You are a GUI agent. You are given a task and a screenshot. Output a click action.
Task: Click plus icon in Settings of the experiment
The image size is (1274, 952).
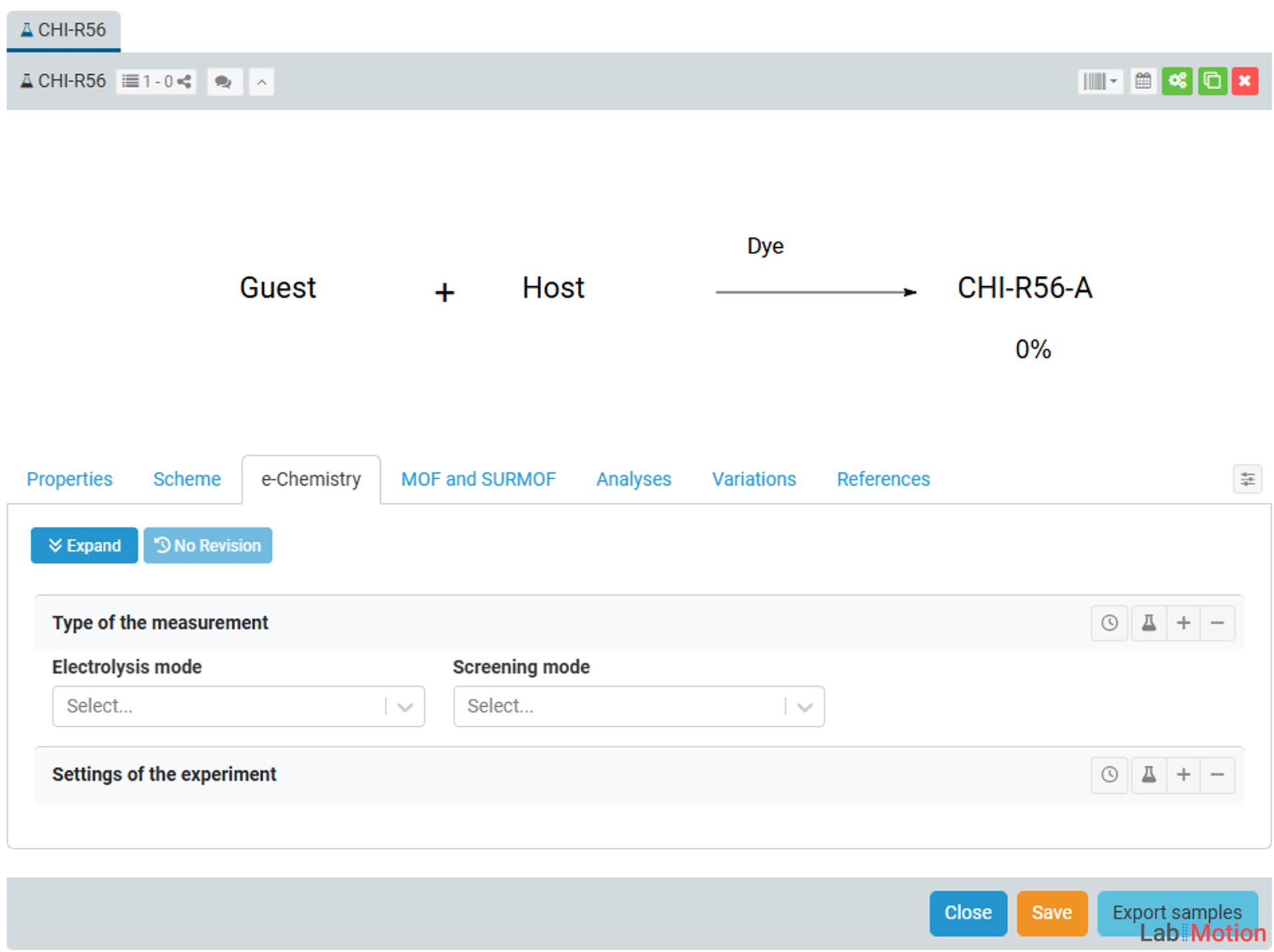pos(1183,774)
